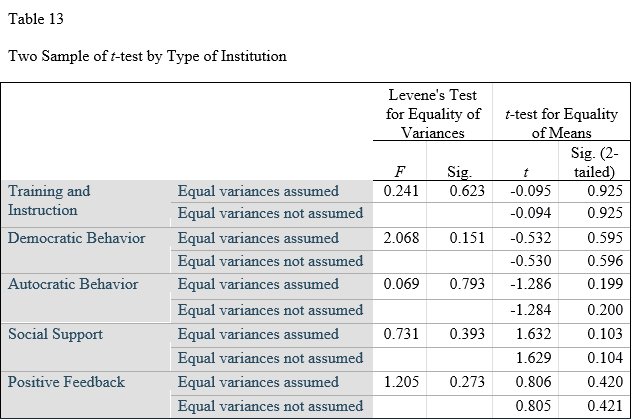The image size is (631, 420).
Task: Select the italic "t" column header
Action: 526,172
